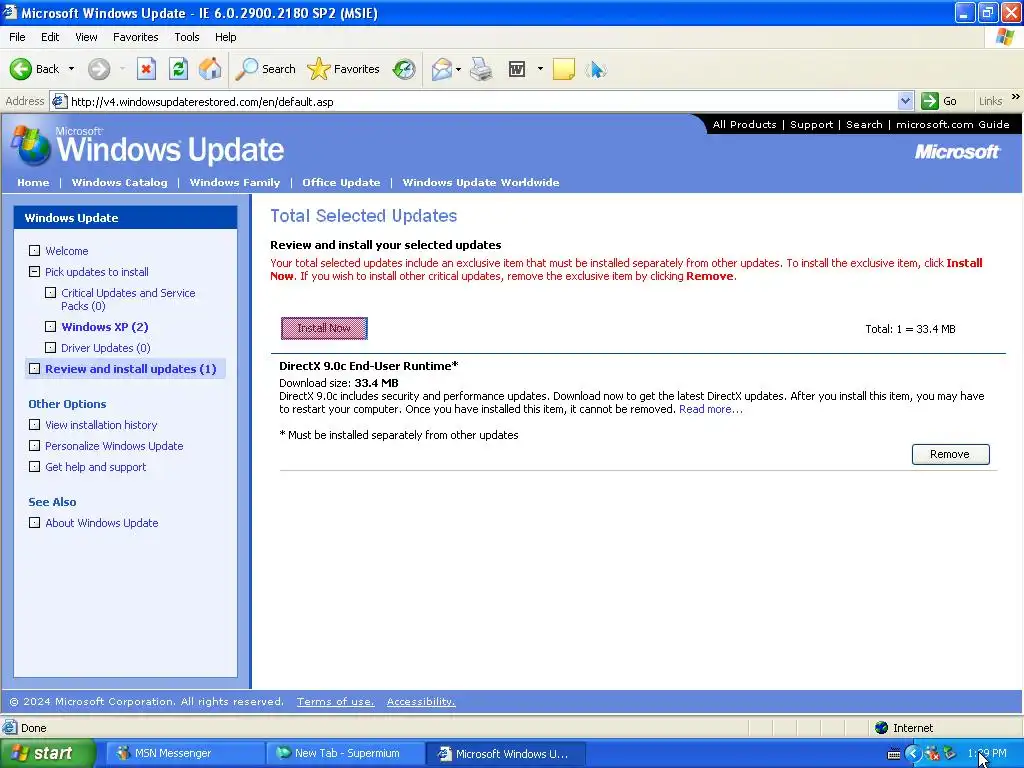Open the Read more link for DirectX
Screen dimensions: 1024x768
pos(711,409)
